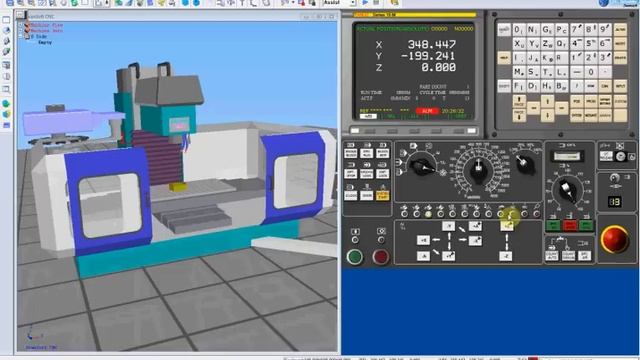Click the red spindle stop button
The image size is (640, 360).
pyautogui.click(x=570, y=225)
